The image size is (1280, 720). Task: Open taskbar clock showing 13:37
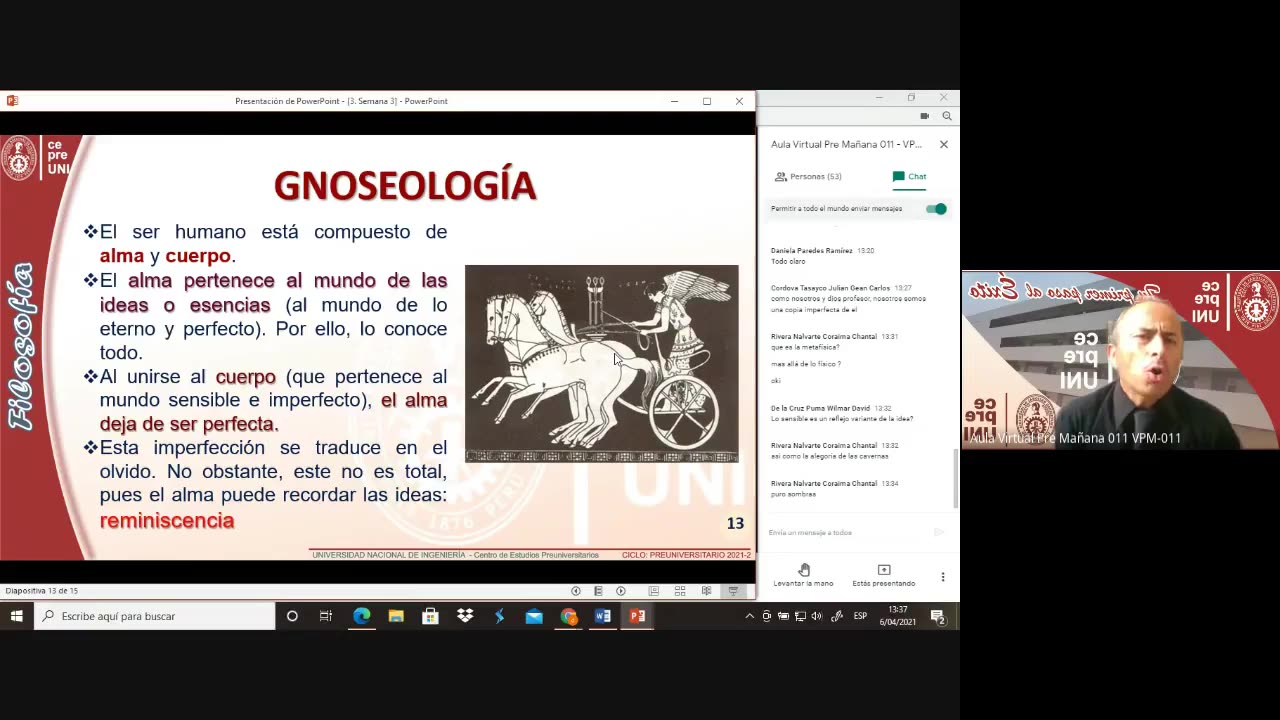coord(898,616)
